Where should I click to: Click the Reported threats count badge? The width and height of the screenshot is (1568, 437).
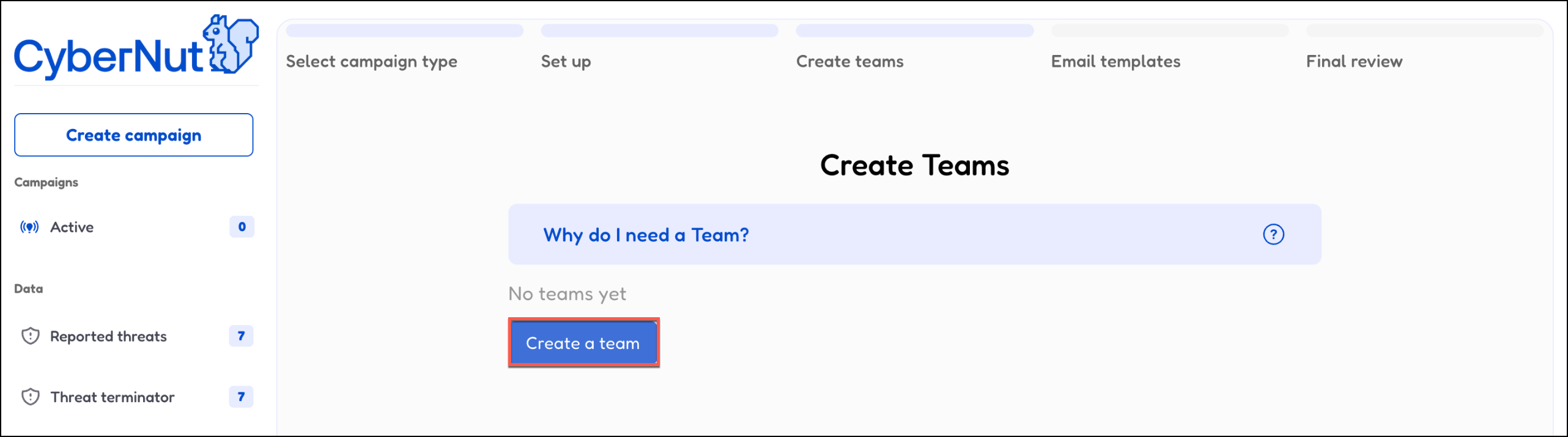tap(241, 336)
